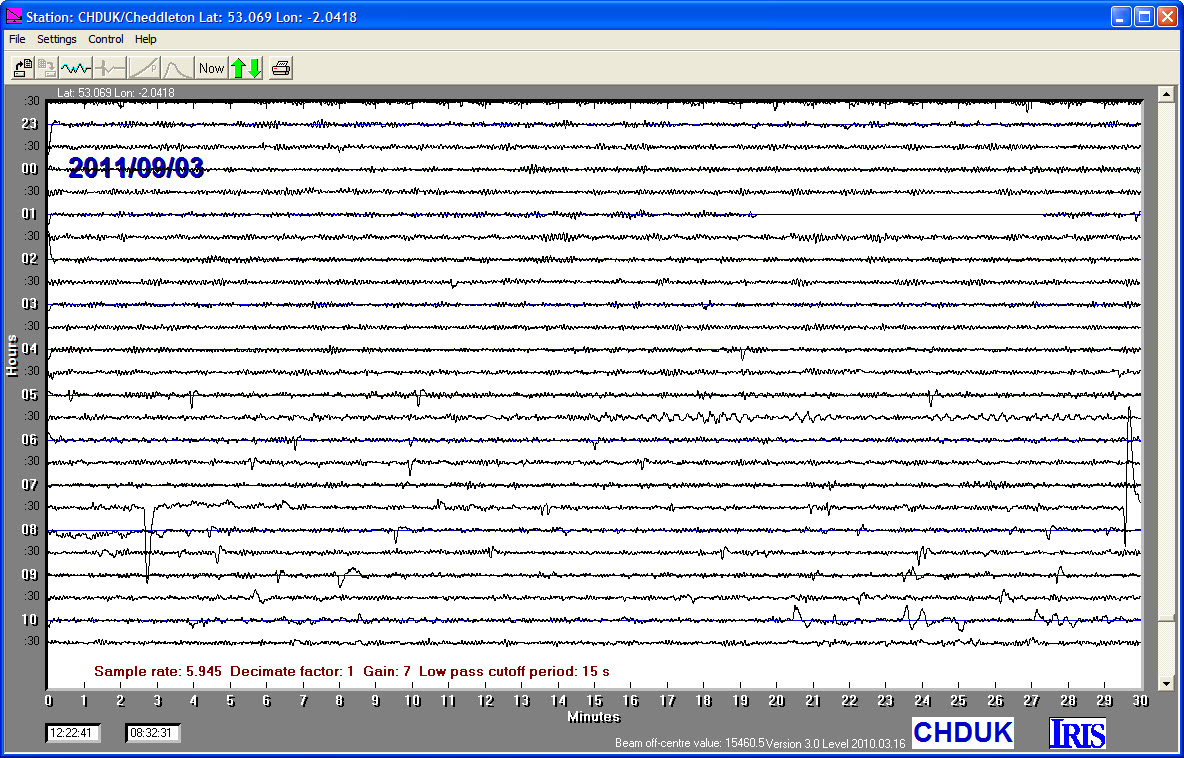Maximize the station window
The height and width of the screenshot is (758, 1184).
[1144, 17]
